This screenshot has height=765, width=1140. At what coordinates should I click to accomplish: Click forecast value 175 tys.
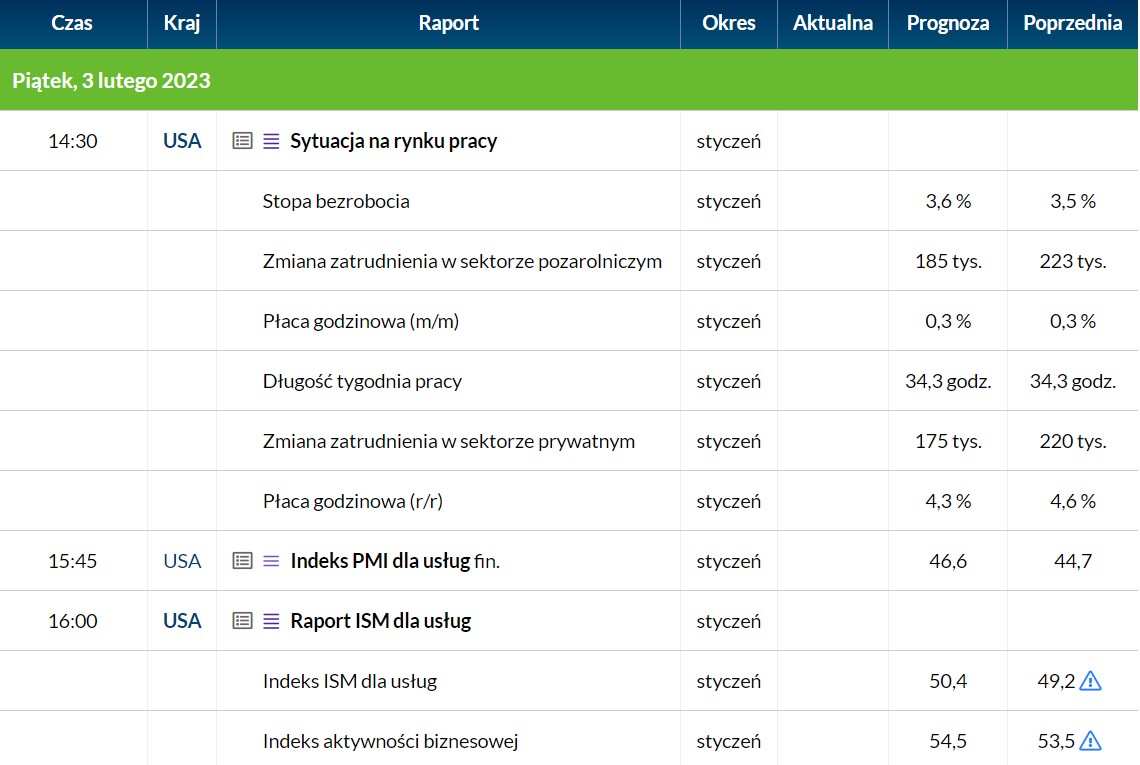(x=948, y=441)
